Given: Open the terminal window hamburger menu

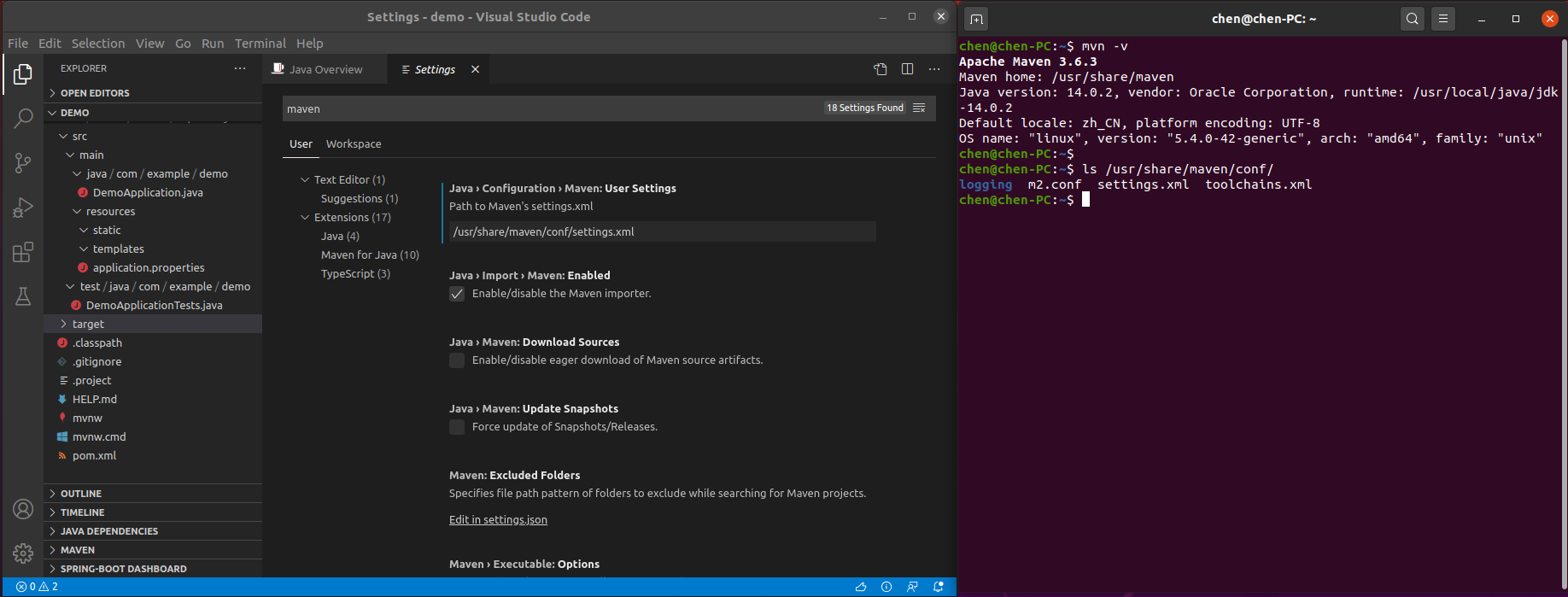Looking at the screenshot, I should point(1443,19).
